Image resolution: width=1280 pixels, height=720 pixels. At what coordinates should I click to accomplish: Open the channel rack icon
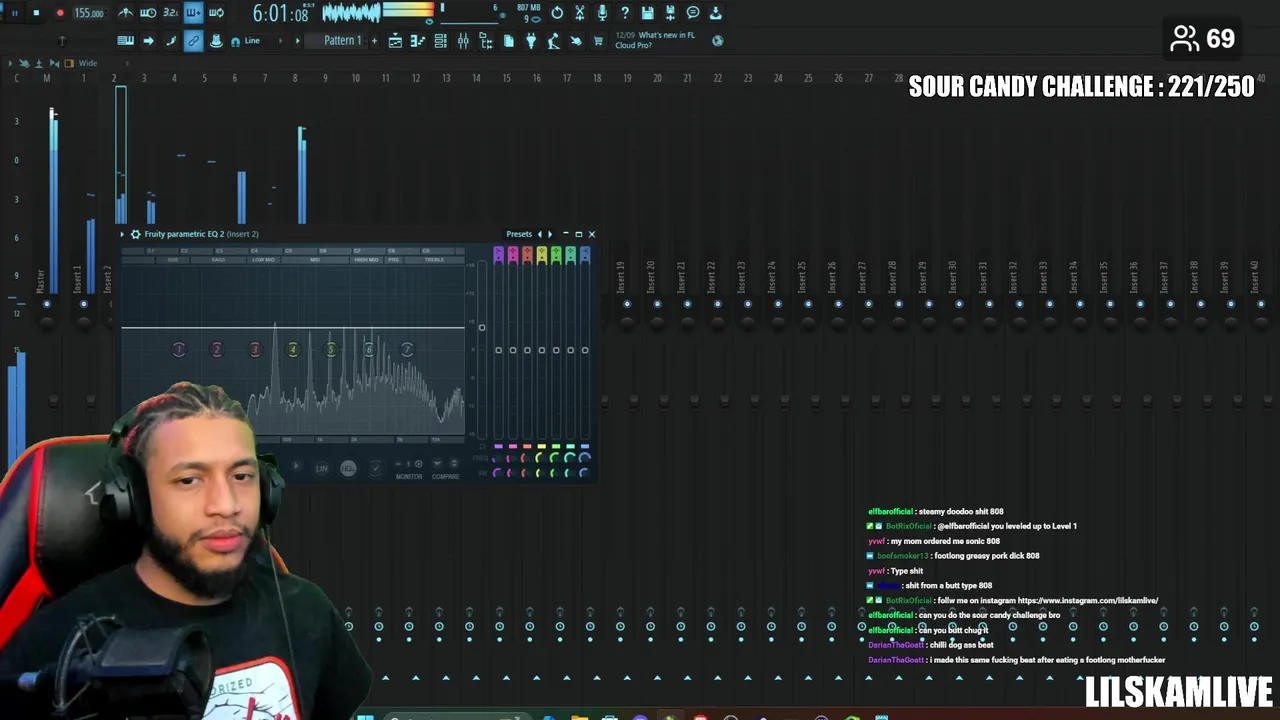tap(440, 41)
